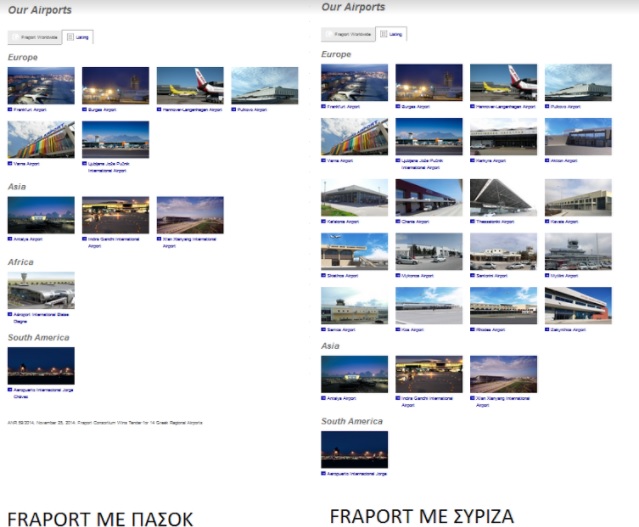Open Xi'an Xianyang Airport photo, right page
The height and width of the screenshot is (527, 639).
pyautogui.click(x=504, y=374)
